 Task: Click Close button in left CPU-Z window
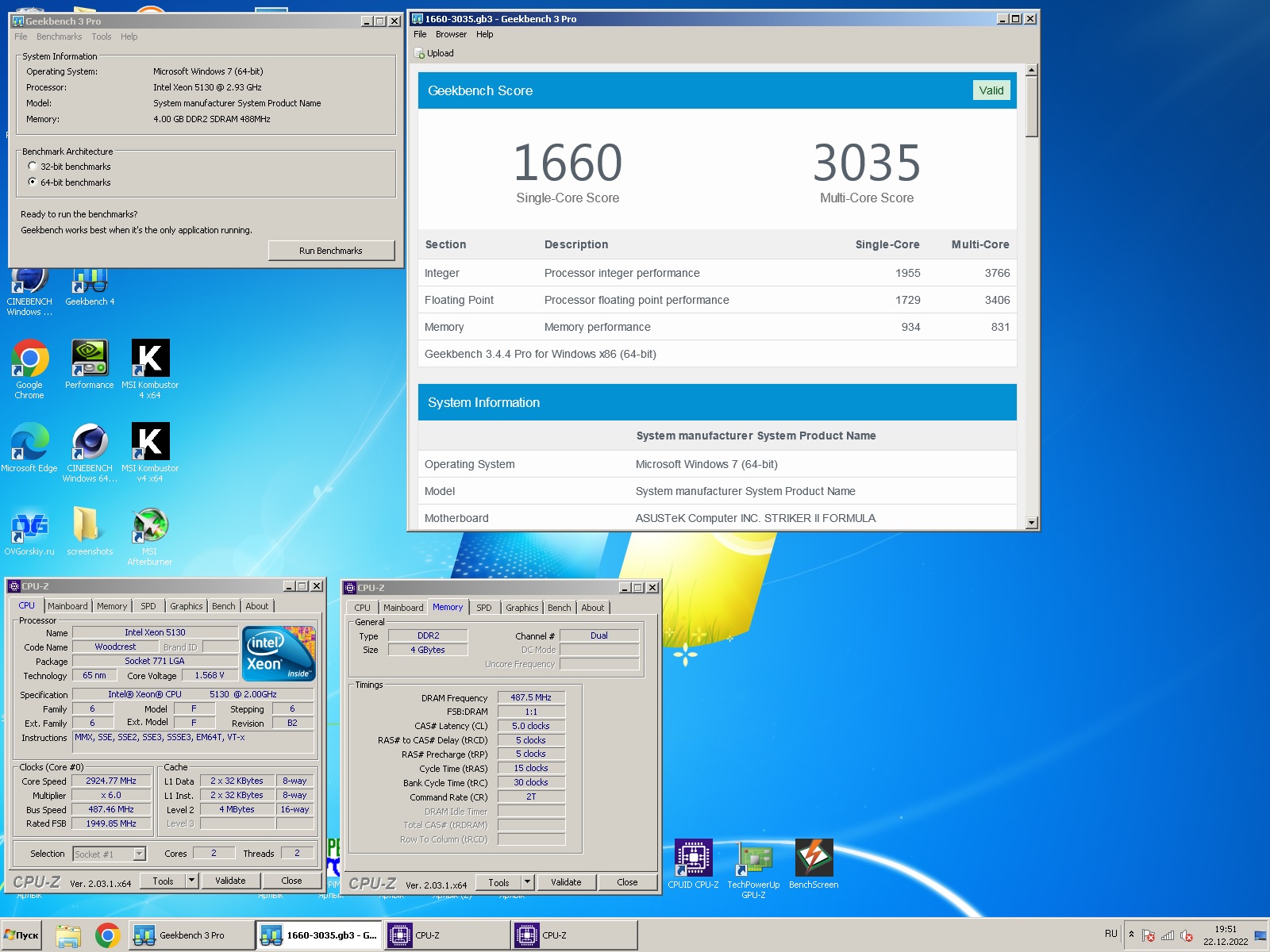coord(291,881)
